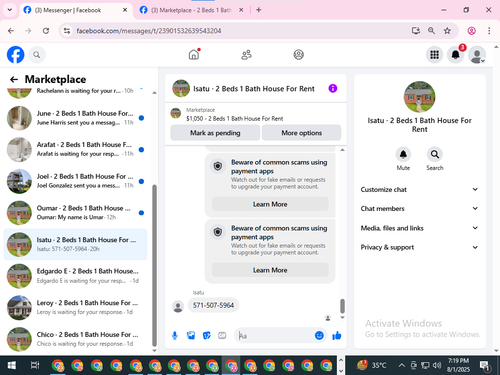Reload the page with the refresh icon

coord(46,31)
